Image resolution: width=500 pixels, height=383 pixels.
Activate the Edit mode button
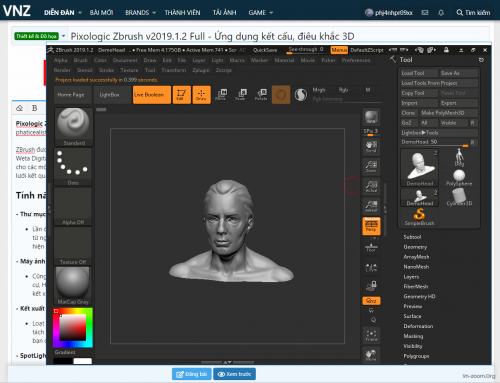pyautogui.click(x=182, y=95)
